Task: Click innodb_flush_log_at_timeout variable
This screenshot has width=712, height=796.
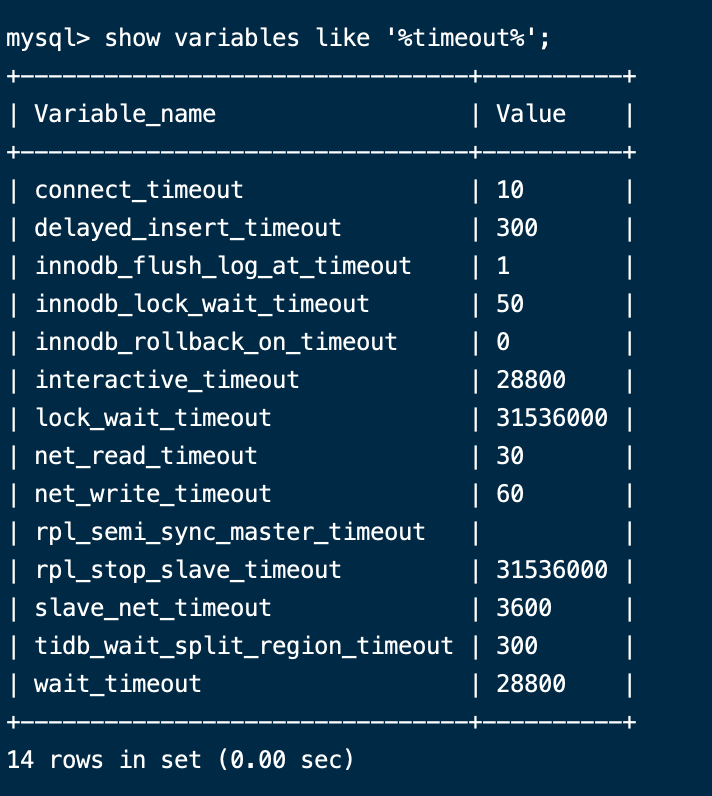Action: [222, 266]
